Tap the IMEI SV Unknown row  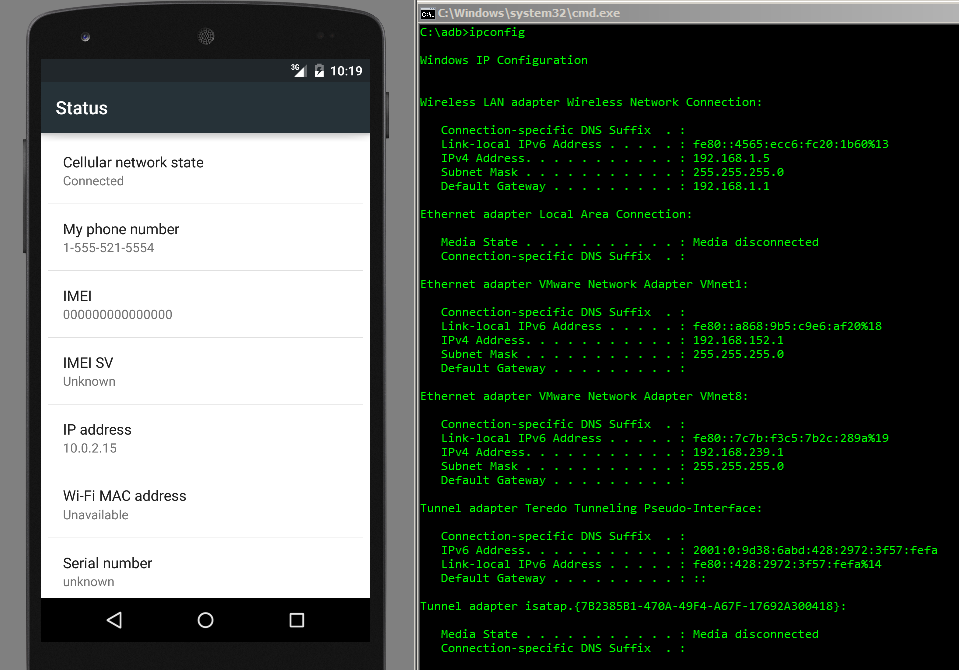pos(206,371)
